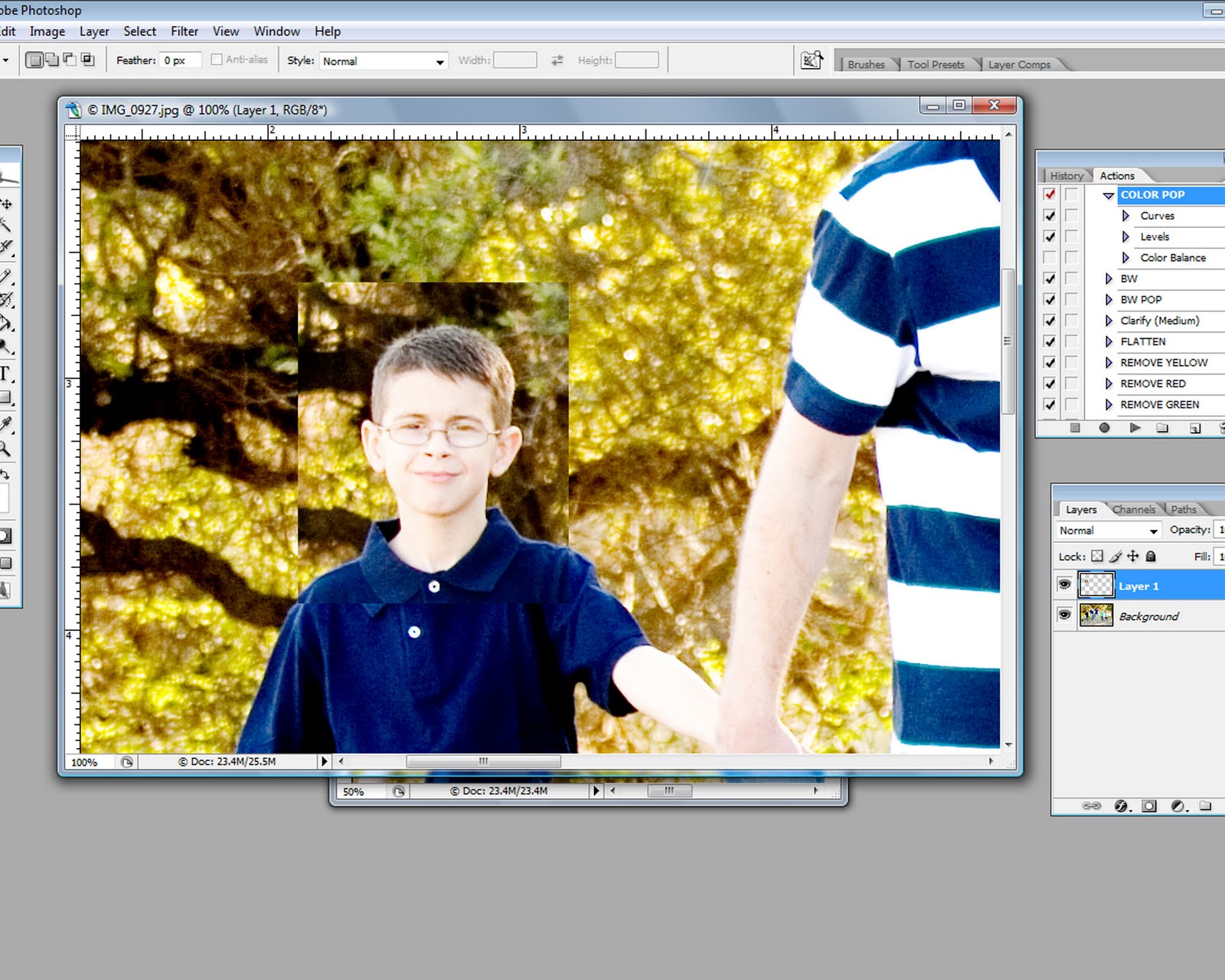Screen dimensions: 1225x980
Task: Open the layer blend mode dropdown
Action: (1108, 530)
